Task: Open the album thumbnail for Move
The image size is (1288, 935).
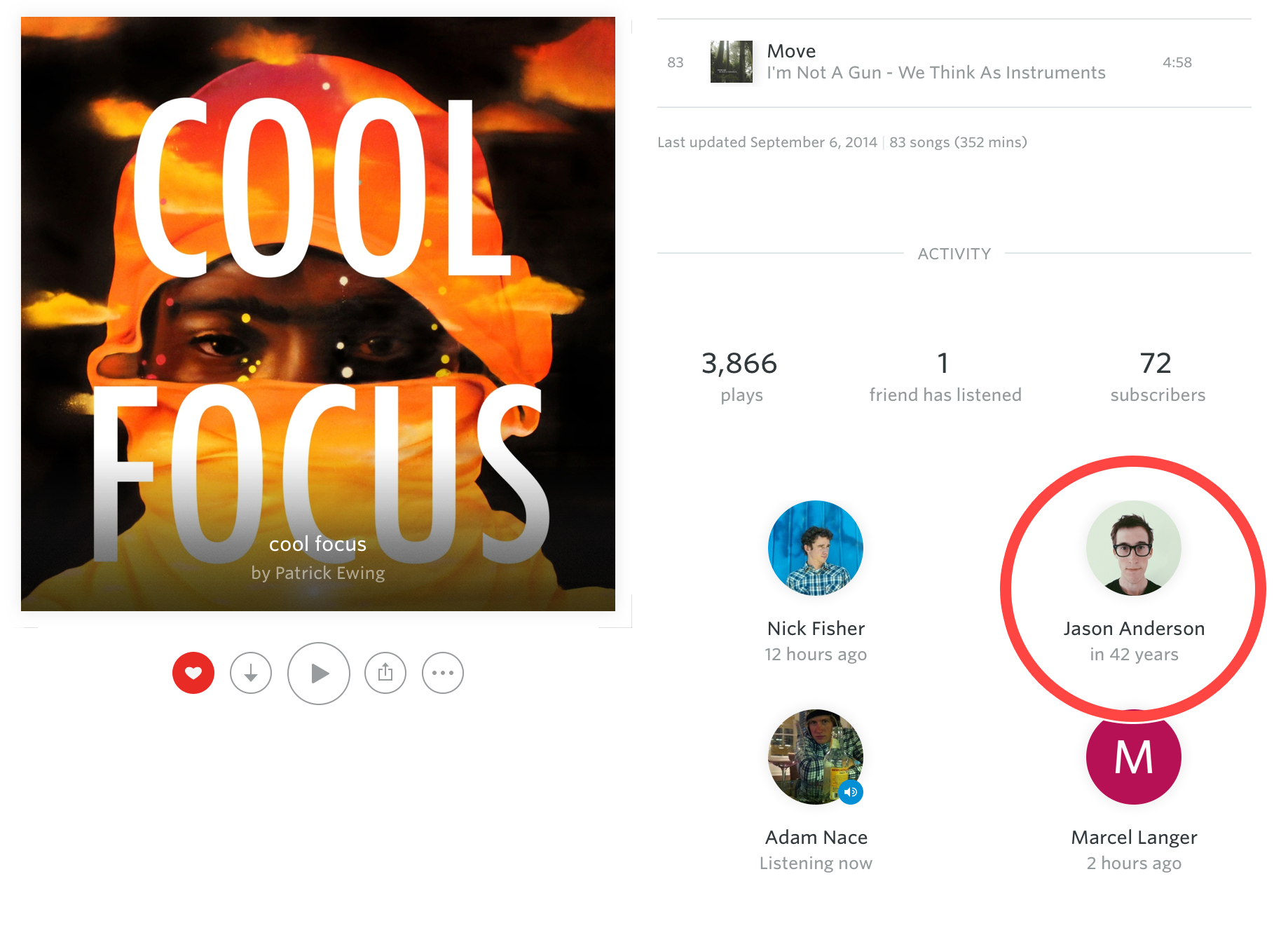Action: [732, 62]
